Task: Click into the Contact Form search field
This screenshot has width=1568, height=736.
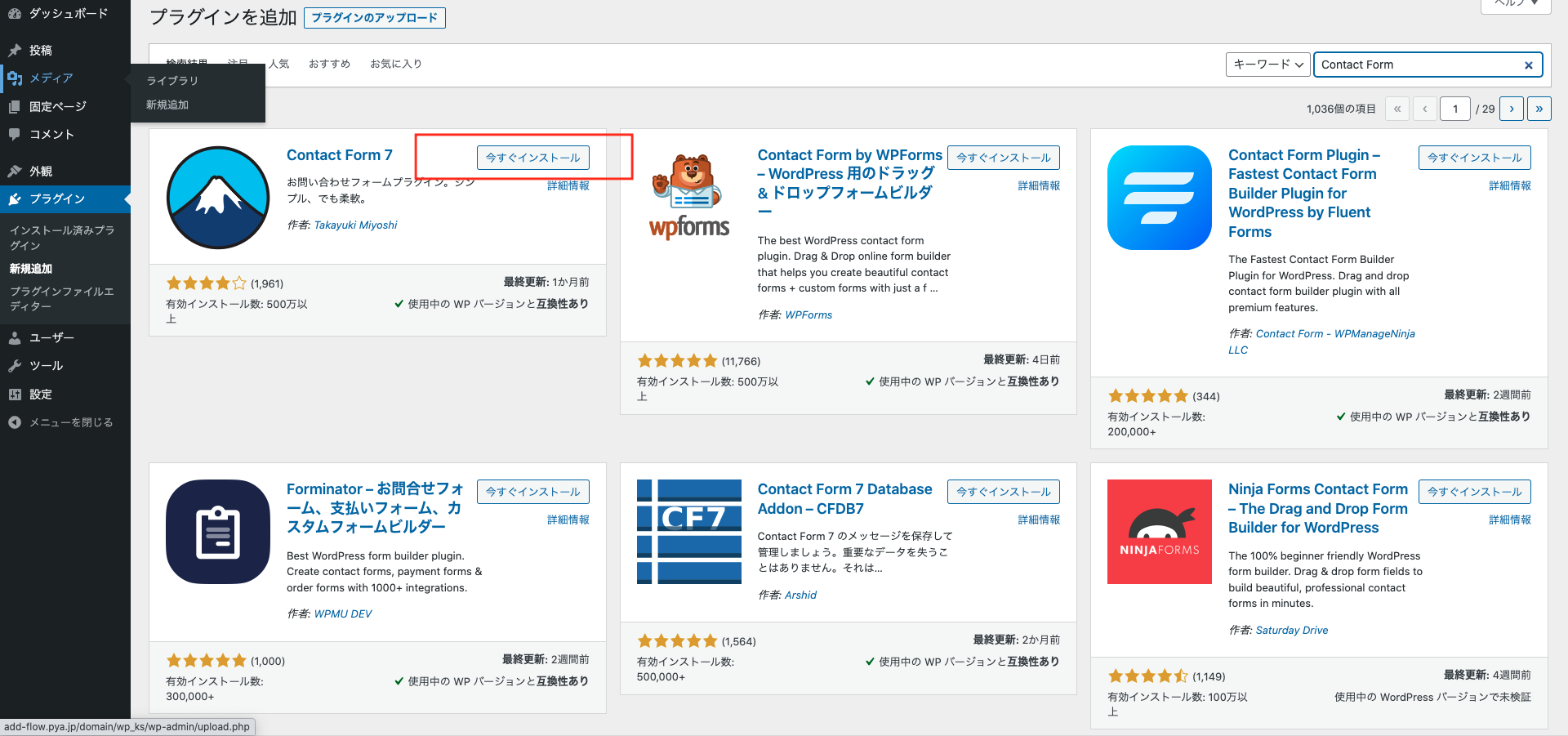Action: 1417,65
